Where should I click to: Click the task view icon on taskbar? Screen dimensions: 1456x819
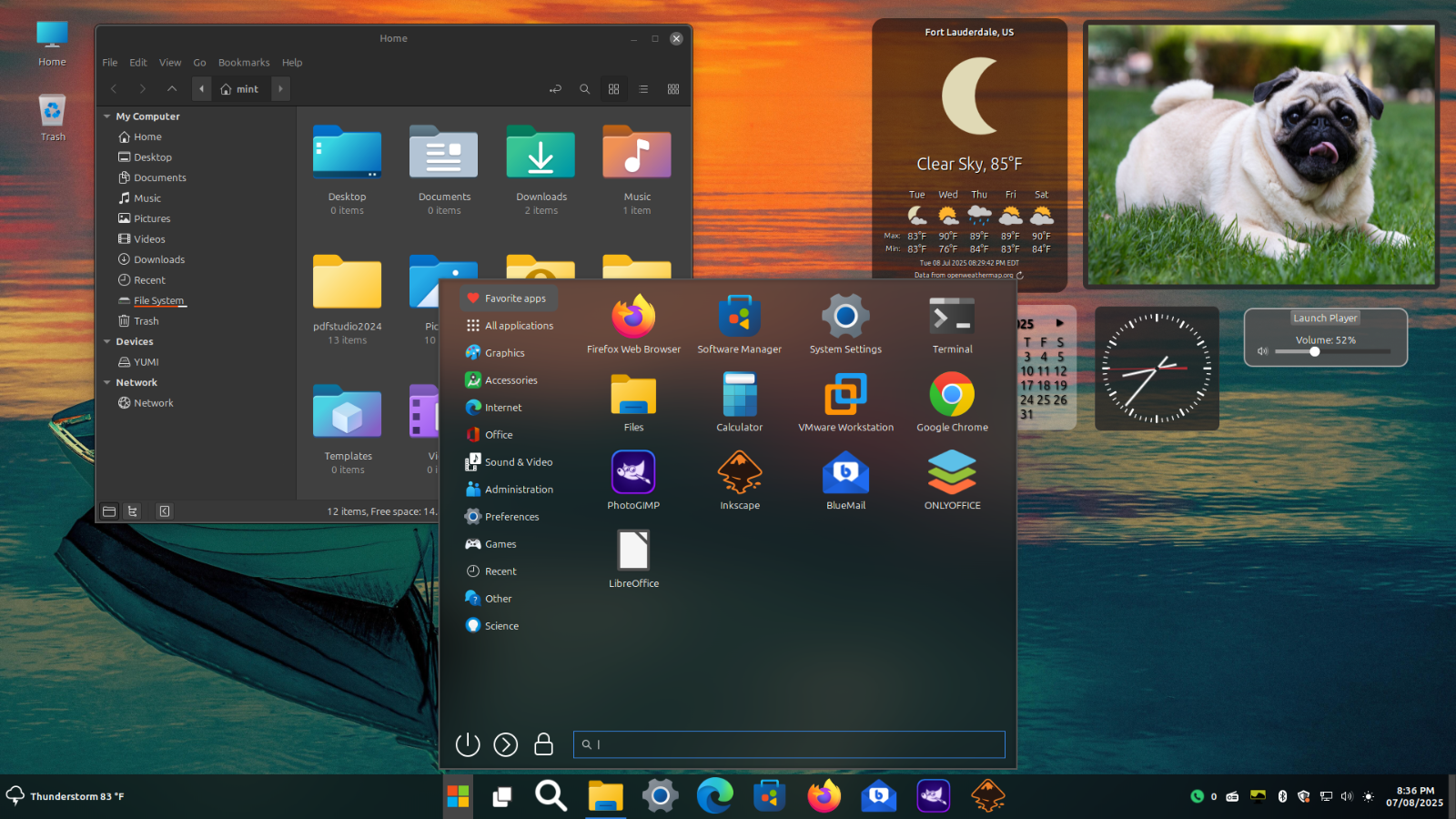501,797
